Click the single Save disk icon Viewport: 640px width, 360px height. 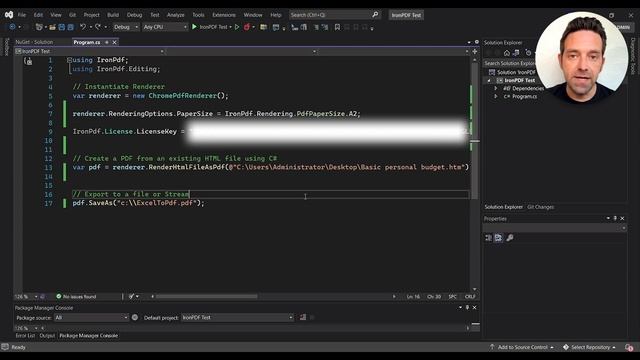[62, 27]
